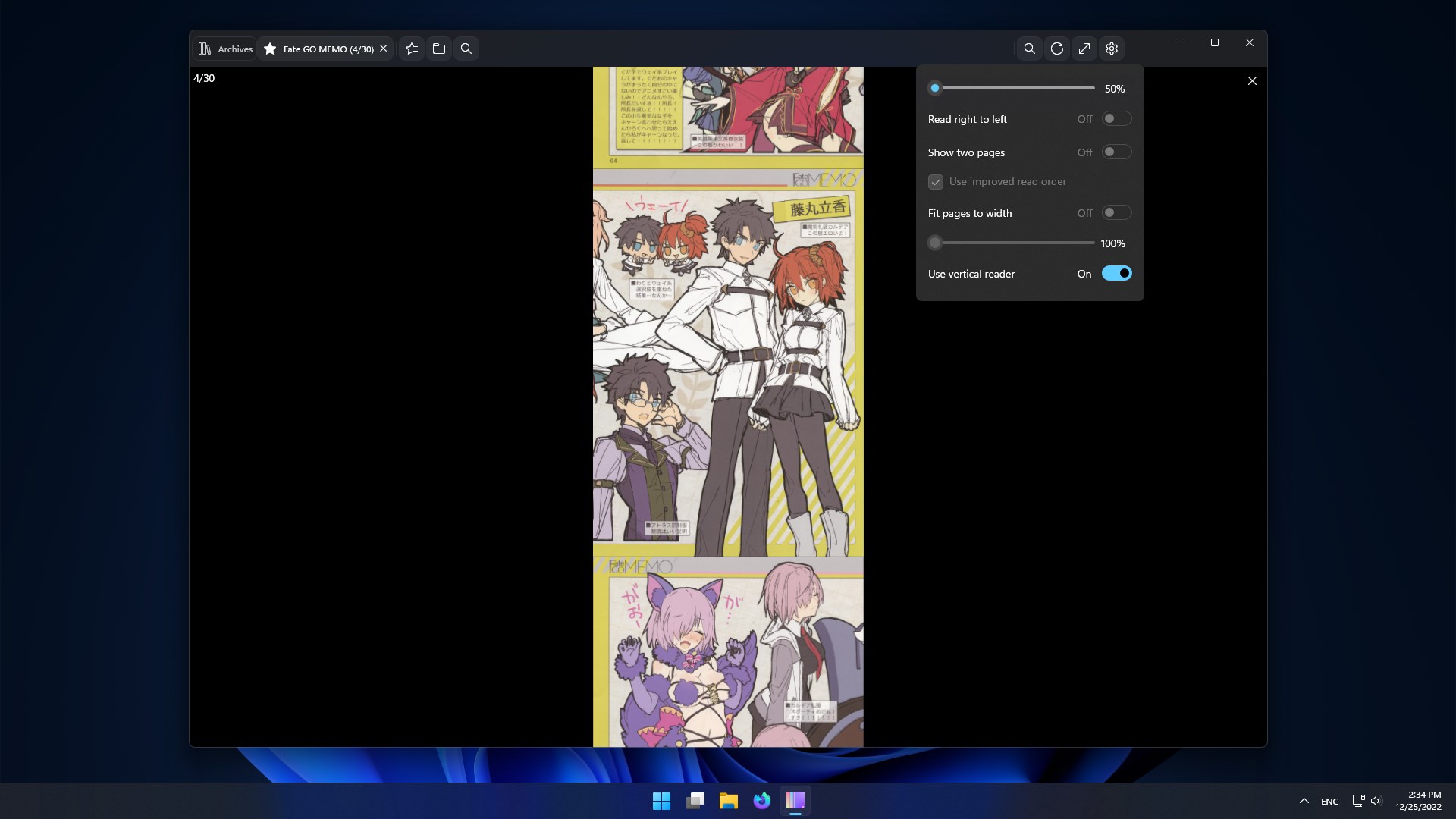Viewport: 1456px width, 819px height.
Task: Click the 4/30 page counter
Action: pos(204,78)
